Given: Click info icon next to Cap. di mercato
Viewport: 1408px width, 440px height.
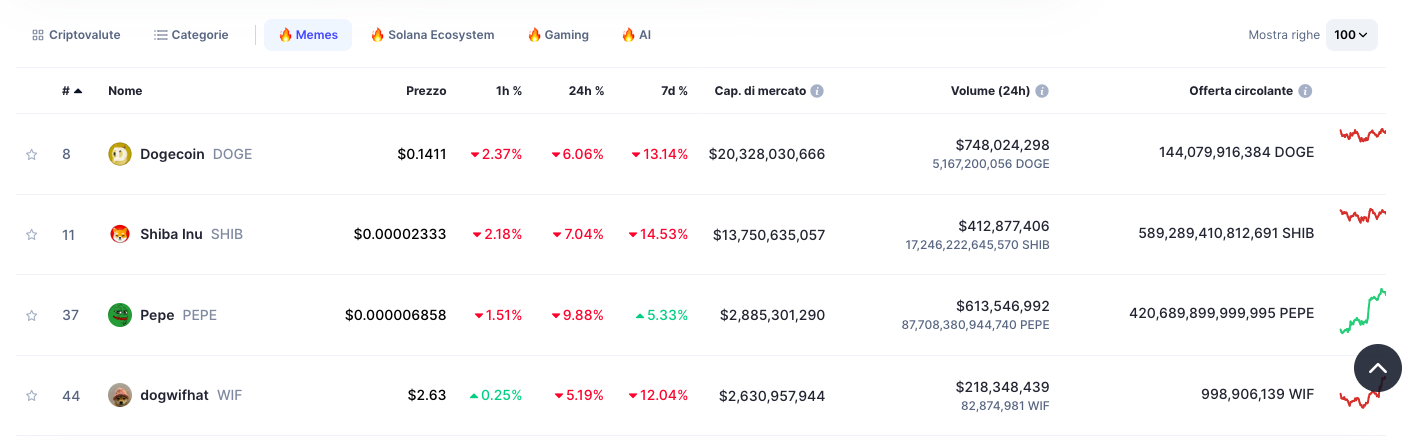Looking at the screenshot, I should (x=817, y=91).
